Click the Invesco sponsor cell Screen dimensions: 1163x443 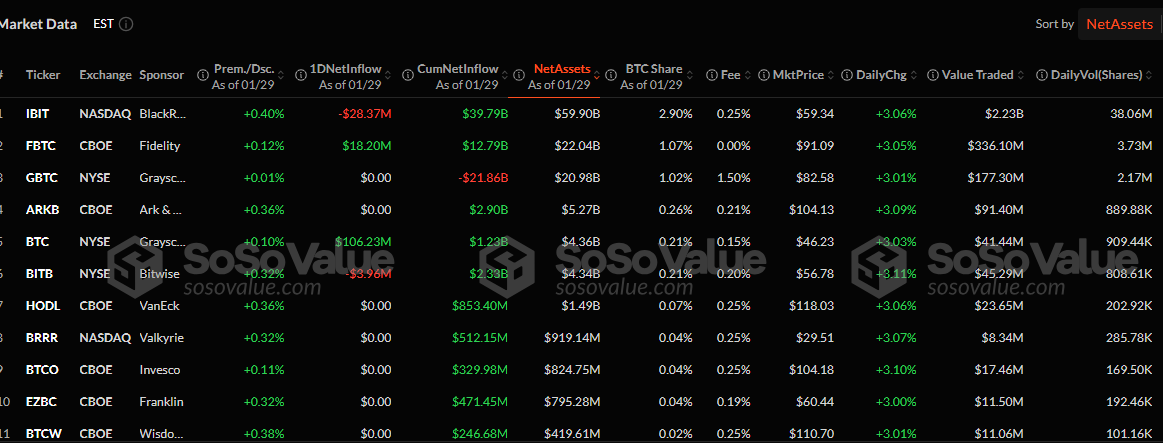coord(159,370)
